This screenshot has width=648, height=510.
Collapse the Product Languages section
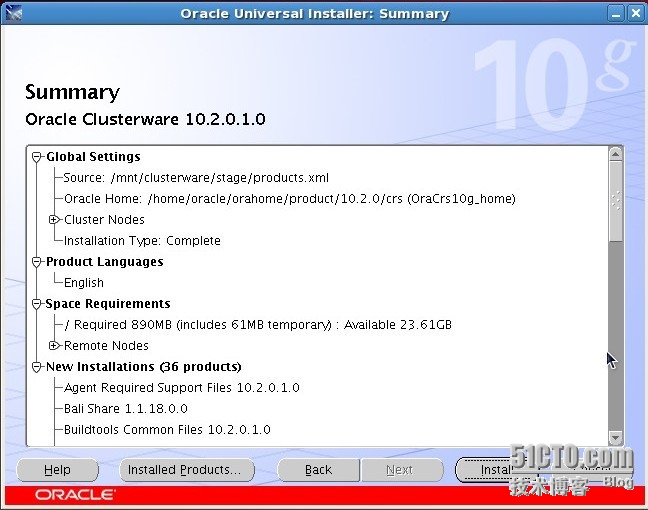[37, 262]
